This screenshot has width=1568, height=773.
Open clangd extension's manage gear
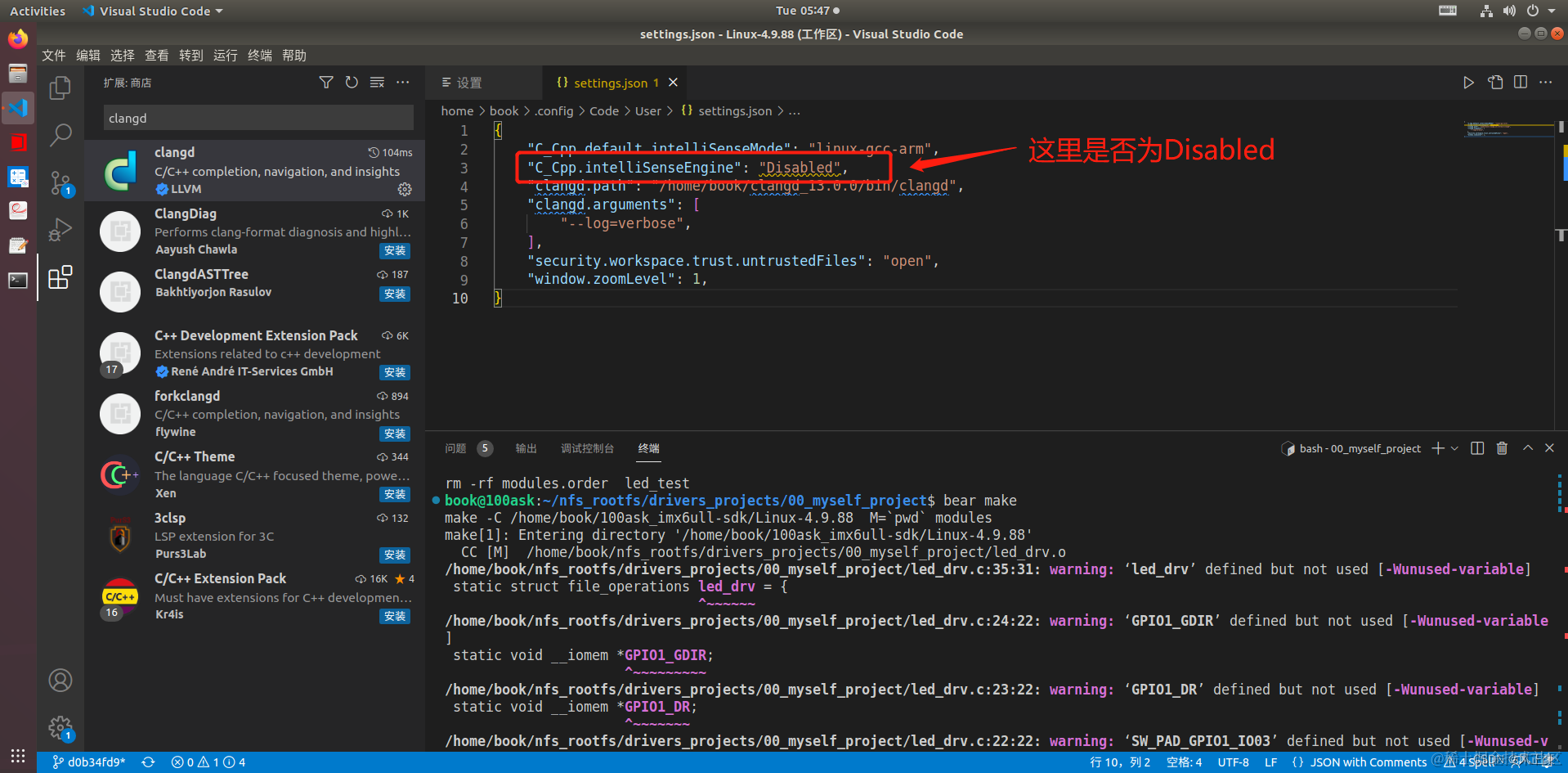[x=405, y=189]
